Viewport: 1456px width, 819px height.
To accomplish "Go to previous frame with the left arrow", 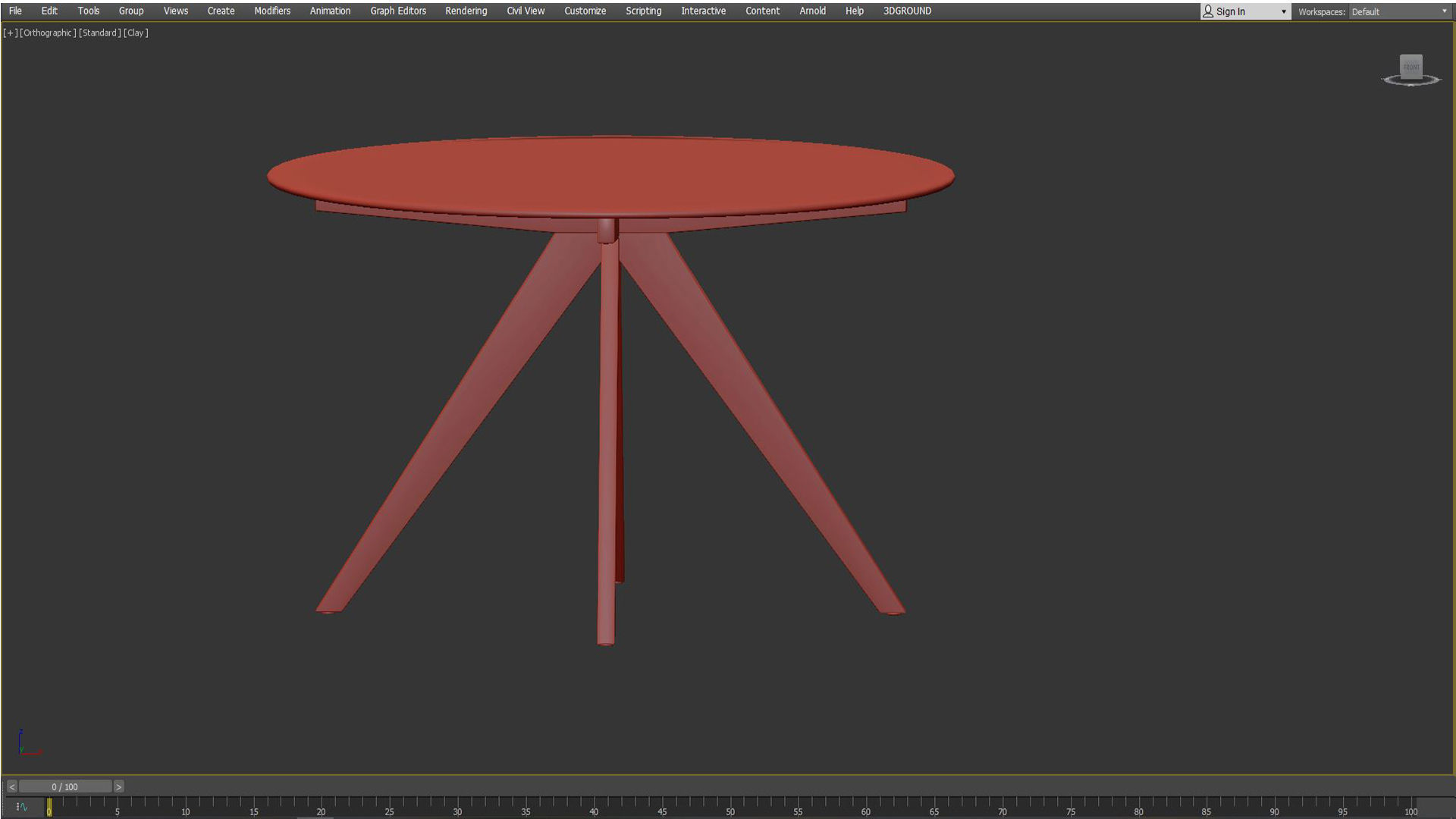I will (x=11, y=787).
